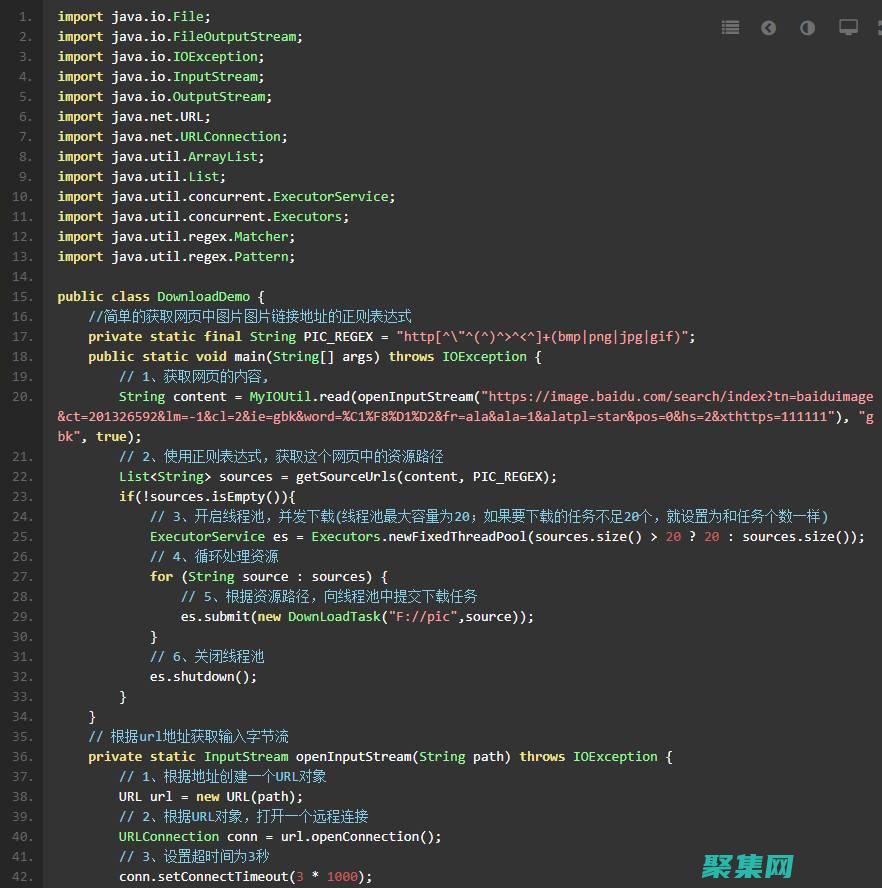Image resolution: width=882 pixels, height=888 pixels.
Task: Click the line-numbers list icon
Action: click(x=730, y=28)
